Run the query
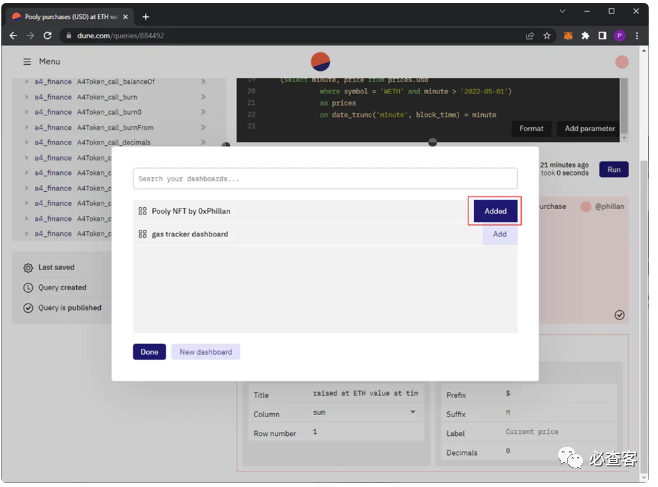Image resolution: width=658 pixels, height=487 pixels. pos(614,169)
